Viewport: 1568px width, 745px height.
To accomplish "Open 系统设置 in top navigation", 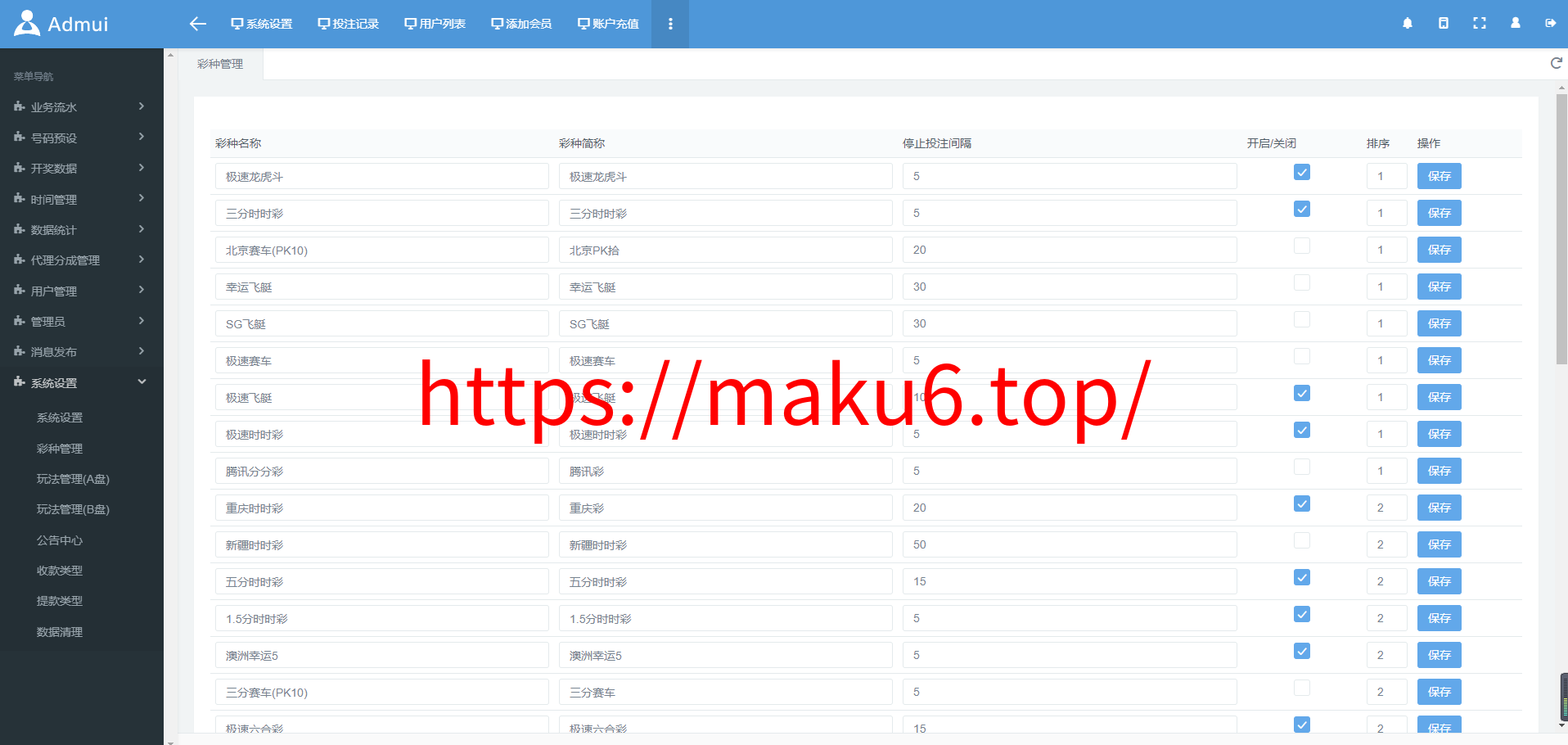I will [262, 24].
